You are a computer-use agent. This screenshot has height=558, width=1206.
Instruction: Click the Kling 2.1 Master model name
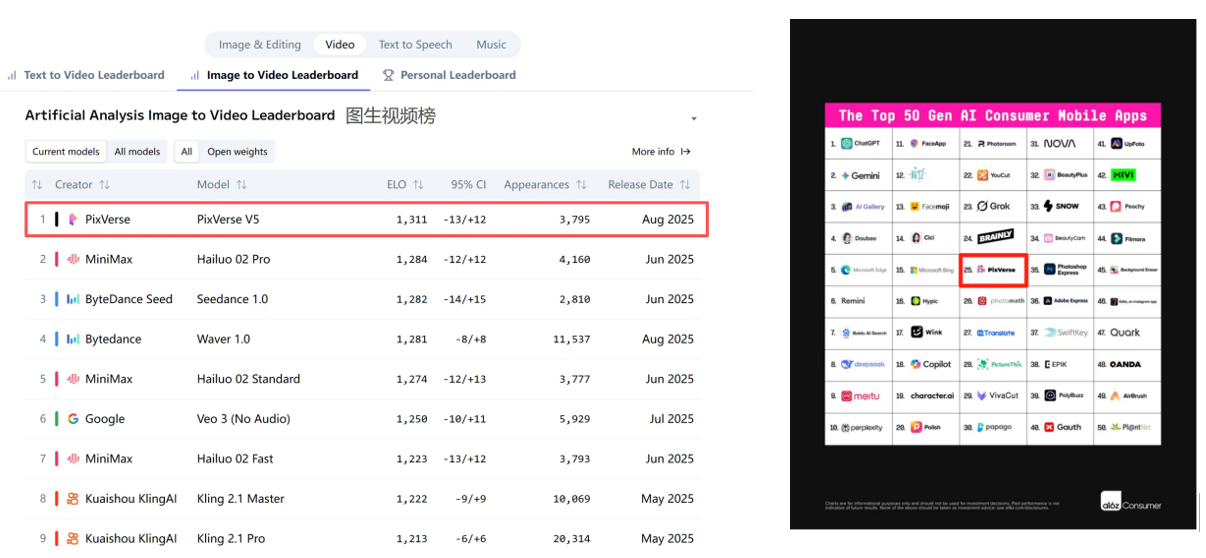pyautogui.click(x=241, y=499)
